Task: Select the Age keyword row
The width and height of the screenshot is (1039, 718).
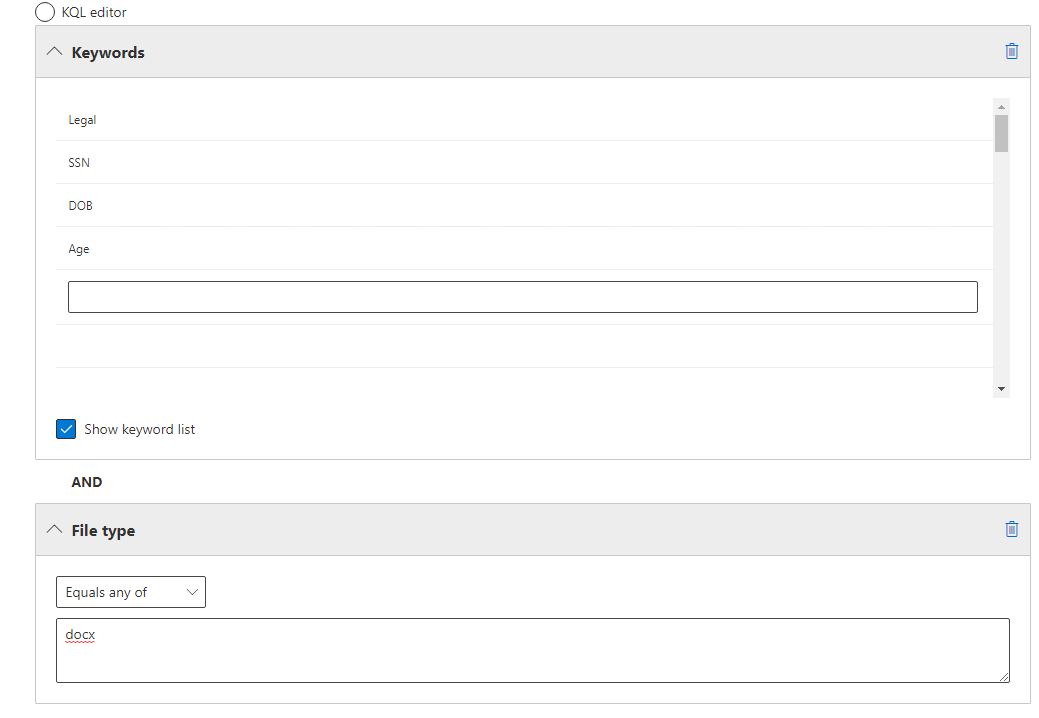Action: (x=524, y=248)
